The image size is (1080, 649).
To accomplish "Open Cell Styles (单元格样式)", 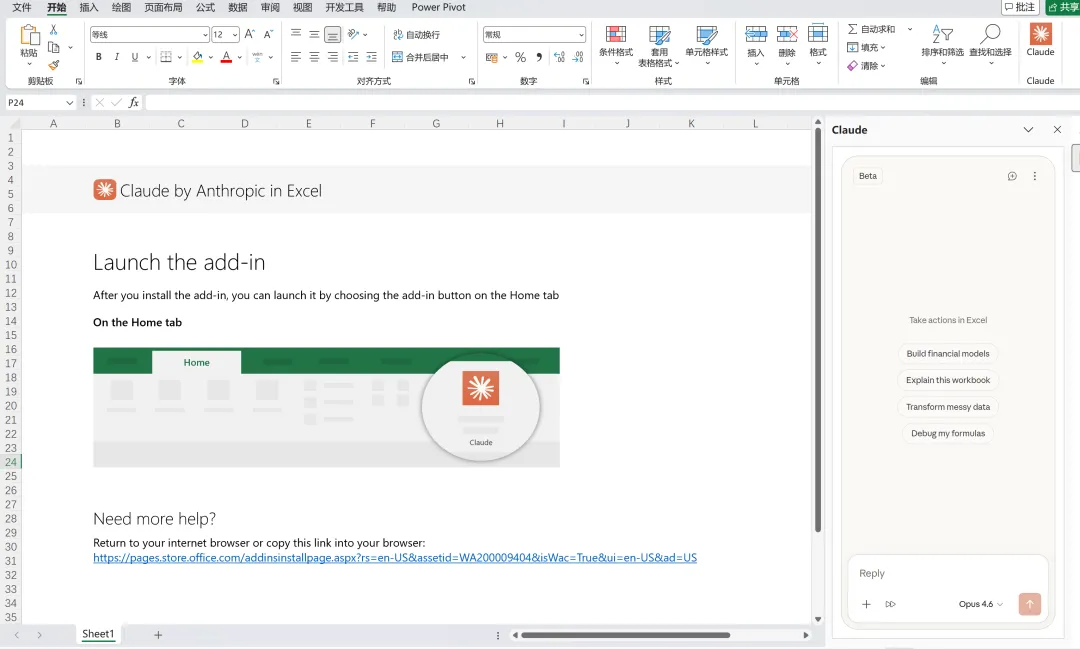I will pyautogui.click(x=707, y=45).
